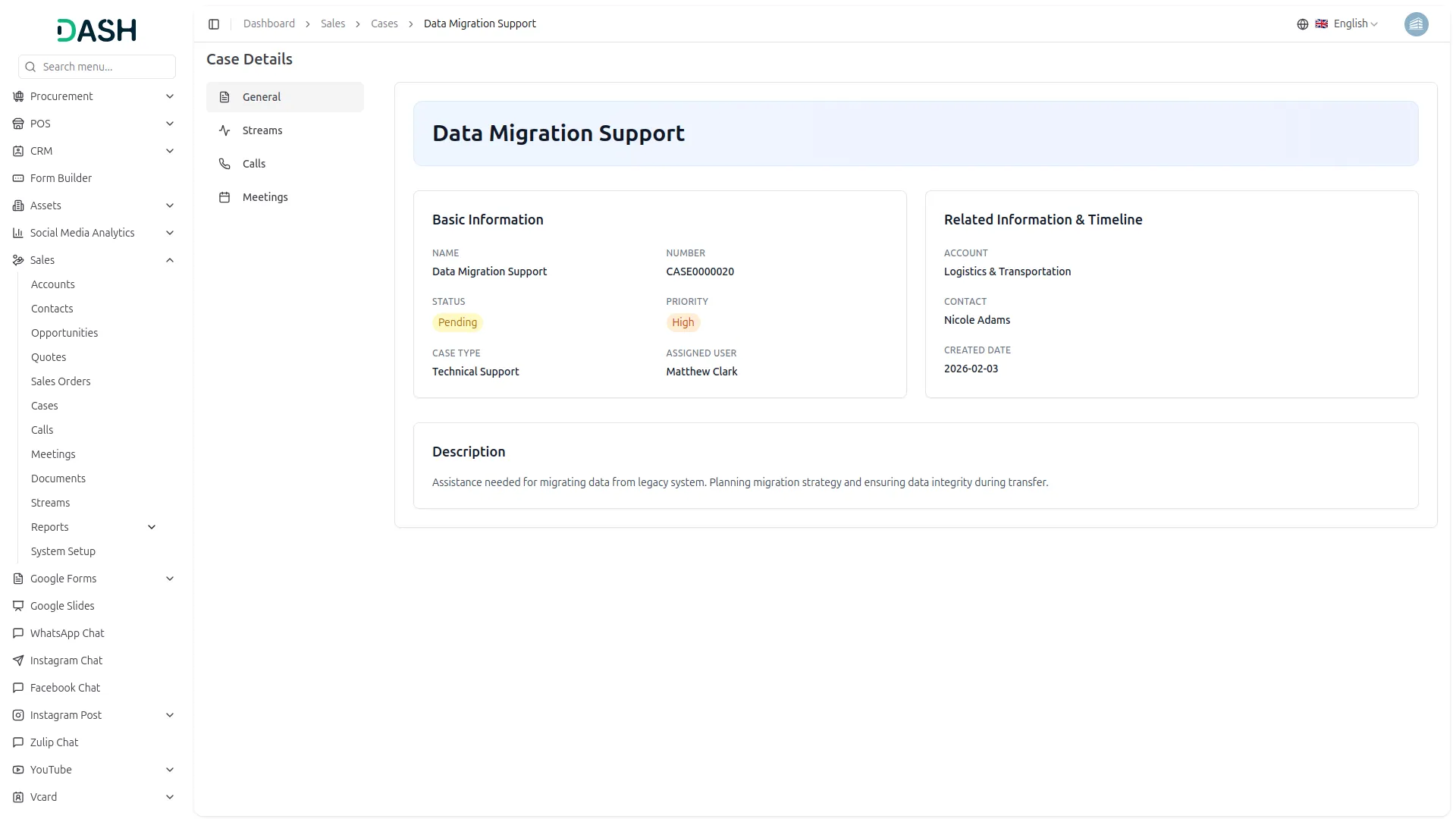The width and height of the screenshot is (1456, 819).
Task: Click the Nicole Adams contact name
Action: click(x=977, y=320)
